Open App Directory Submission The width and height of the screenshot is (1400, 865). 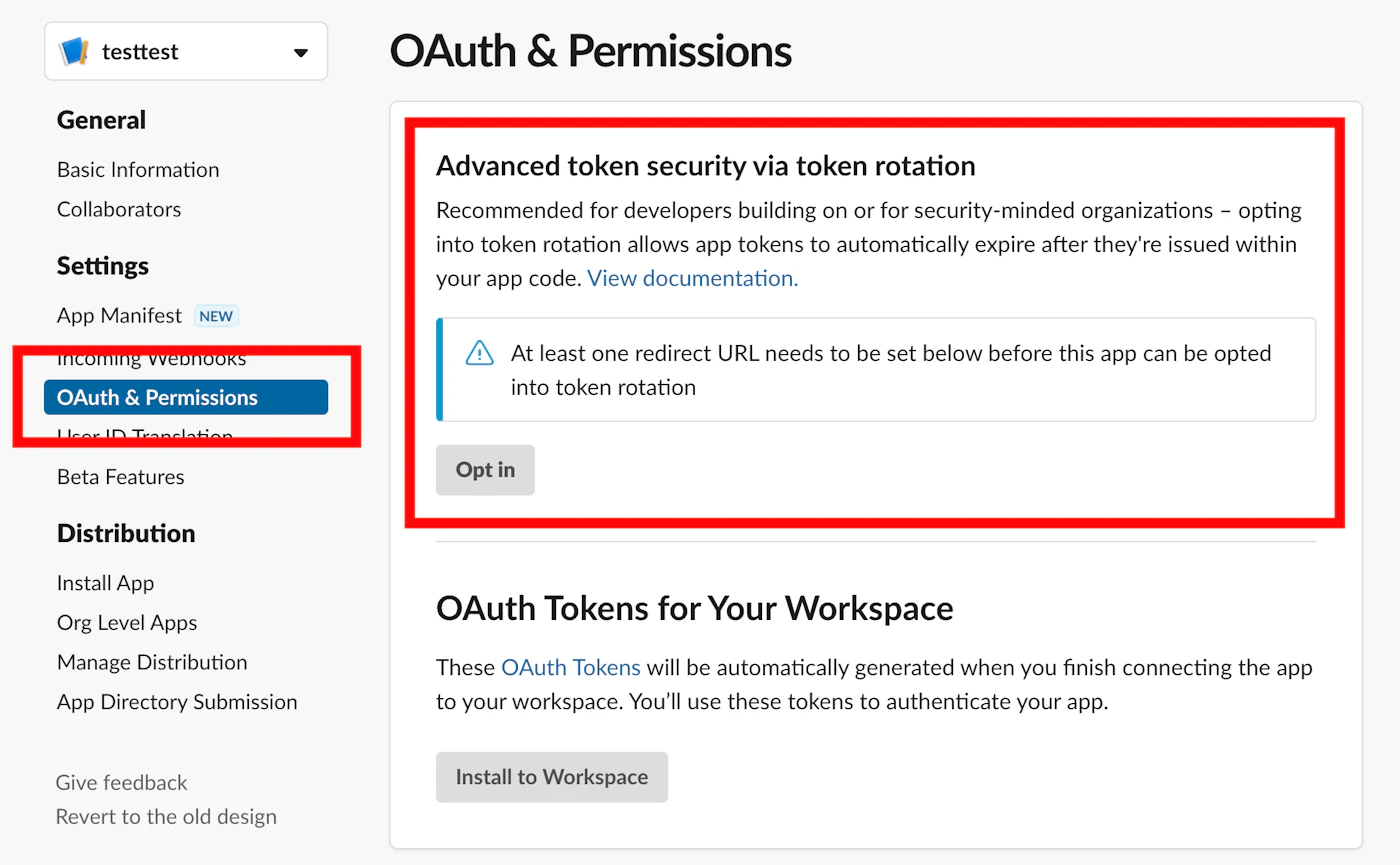tap(177, 702)
